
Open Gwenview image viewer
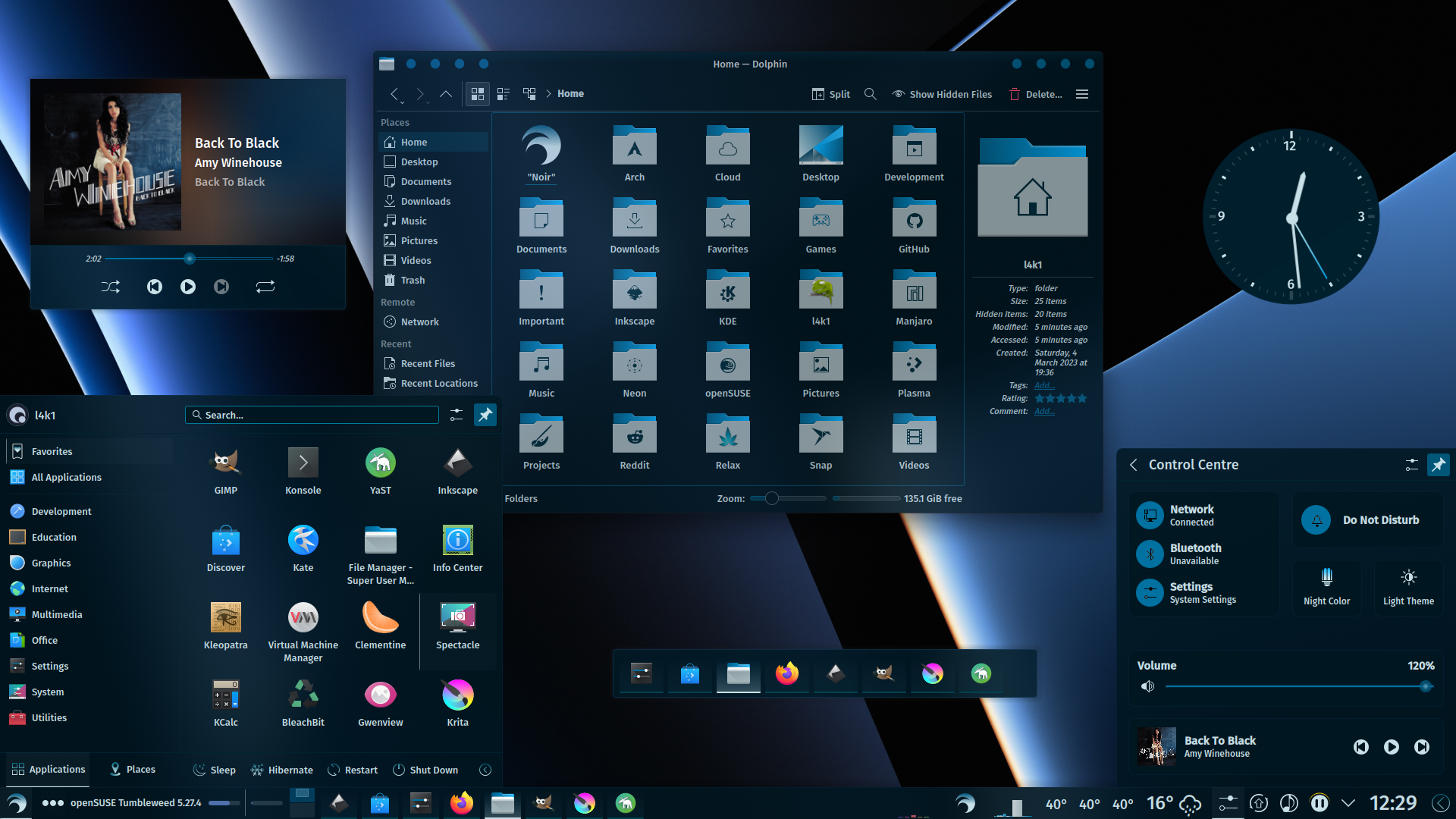[x=380, y=703]
